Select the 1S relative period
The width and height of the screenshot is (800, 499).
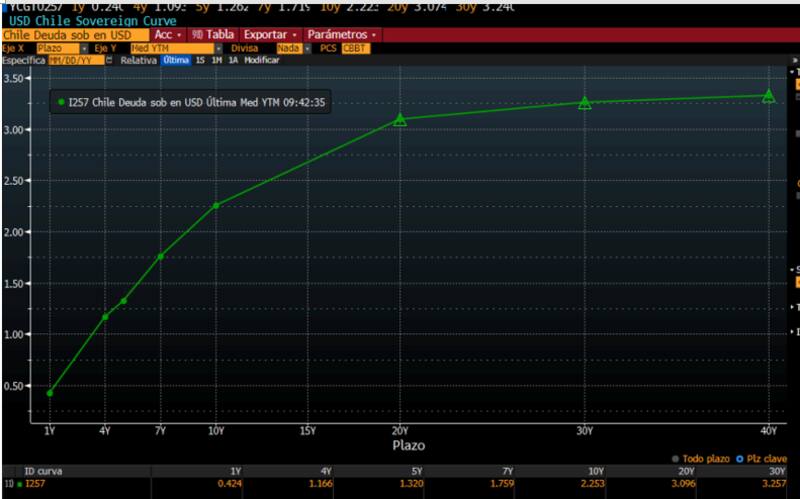pos(201,60)
